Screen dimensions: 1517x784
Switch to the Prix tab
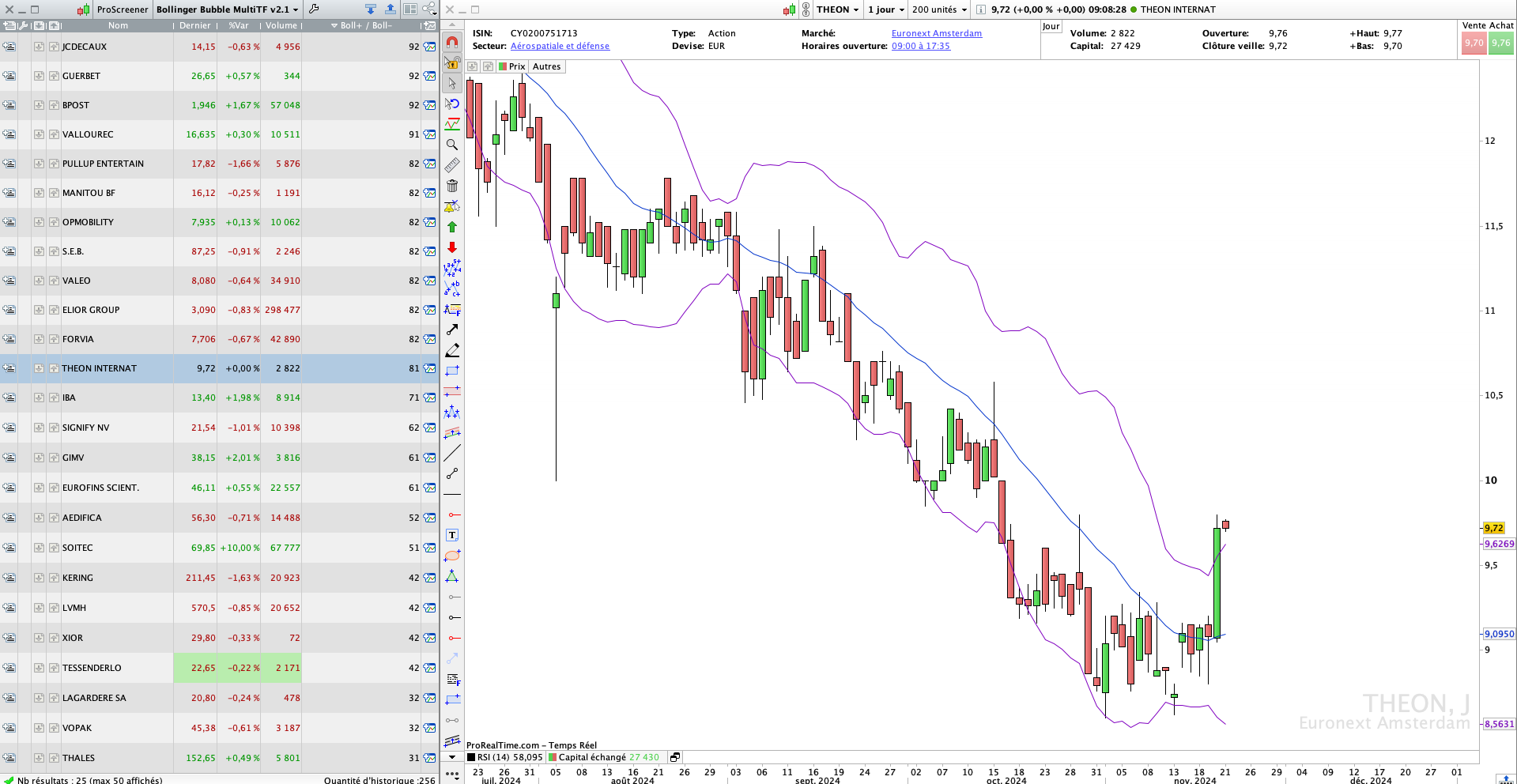pos(512,66)
